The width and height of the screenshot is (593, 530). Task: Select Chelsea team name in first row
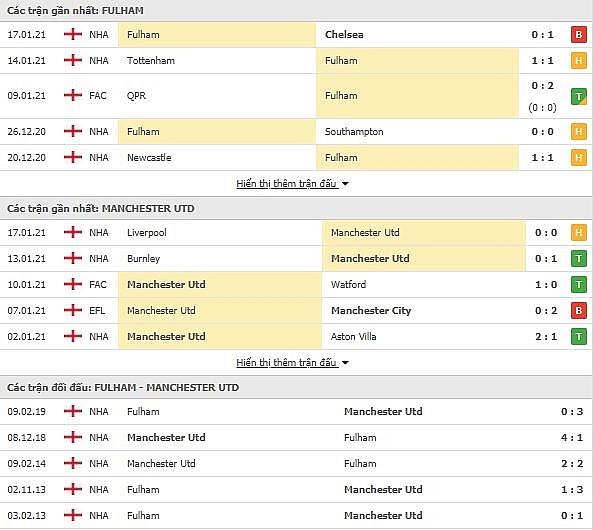(x=344, y=34)
